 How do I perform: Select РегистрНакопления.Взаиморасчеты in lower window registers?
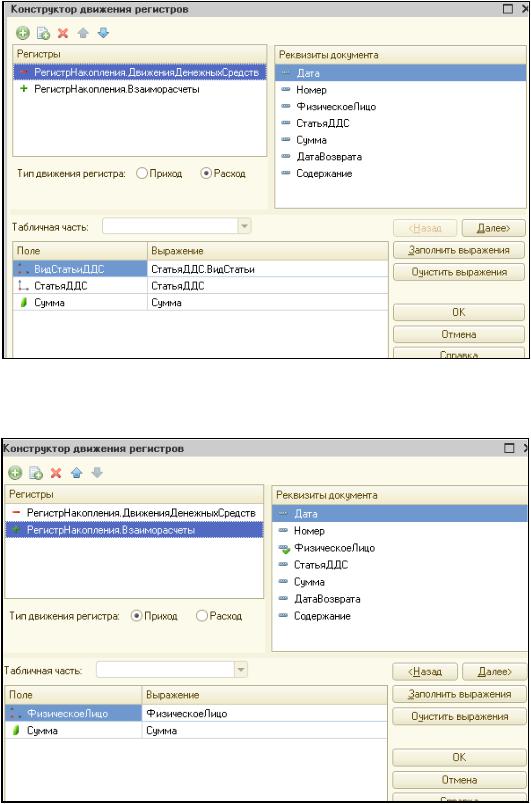pyautogui.click(x=134, y=530)
